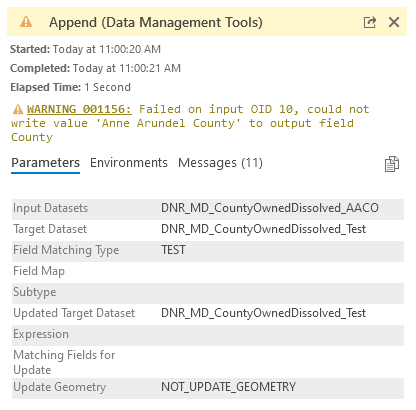
Task: Select the Target Dataset row value
Action: [x=263, y=229]
